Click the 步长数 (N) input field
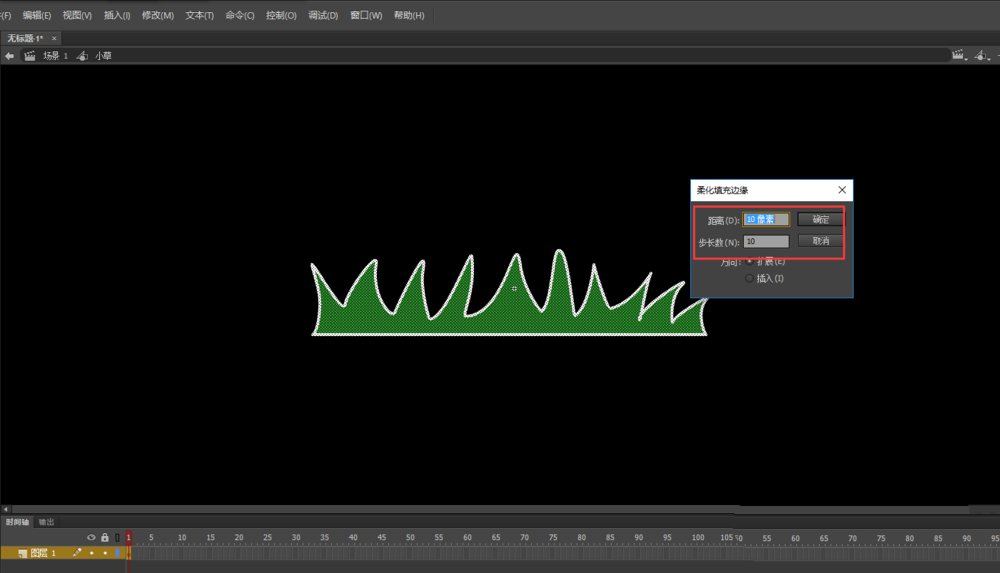 tap(766, 241)
